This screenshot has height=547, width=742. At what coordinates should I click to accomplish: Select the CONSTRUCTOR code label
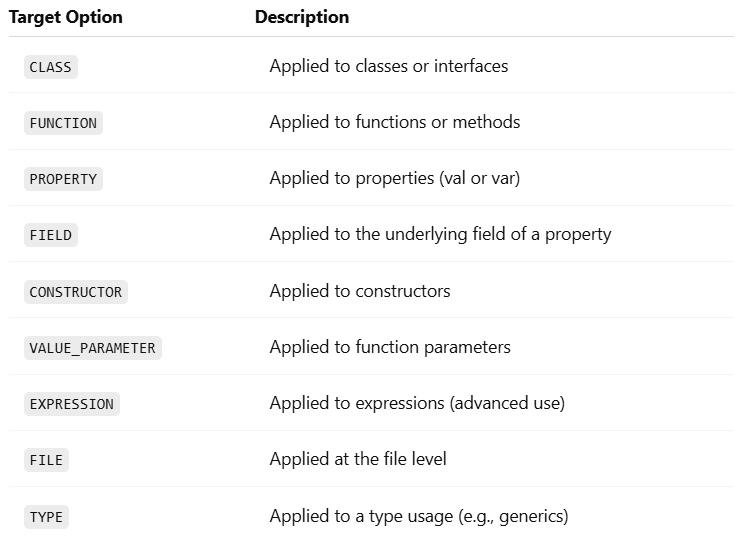(76, 292)
